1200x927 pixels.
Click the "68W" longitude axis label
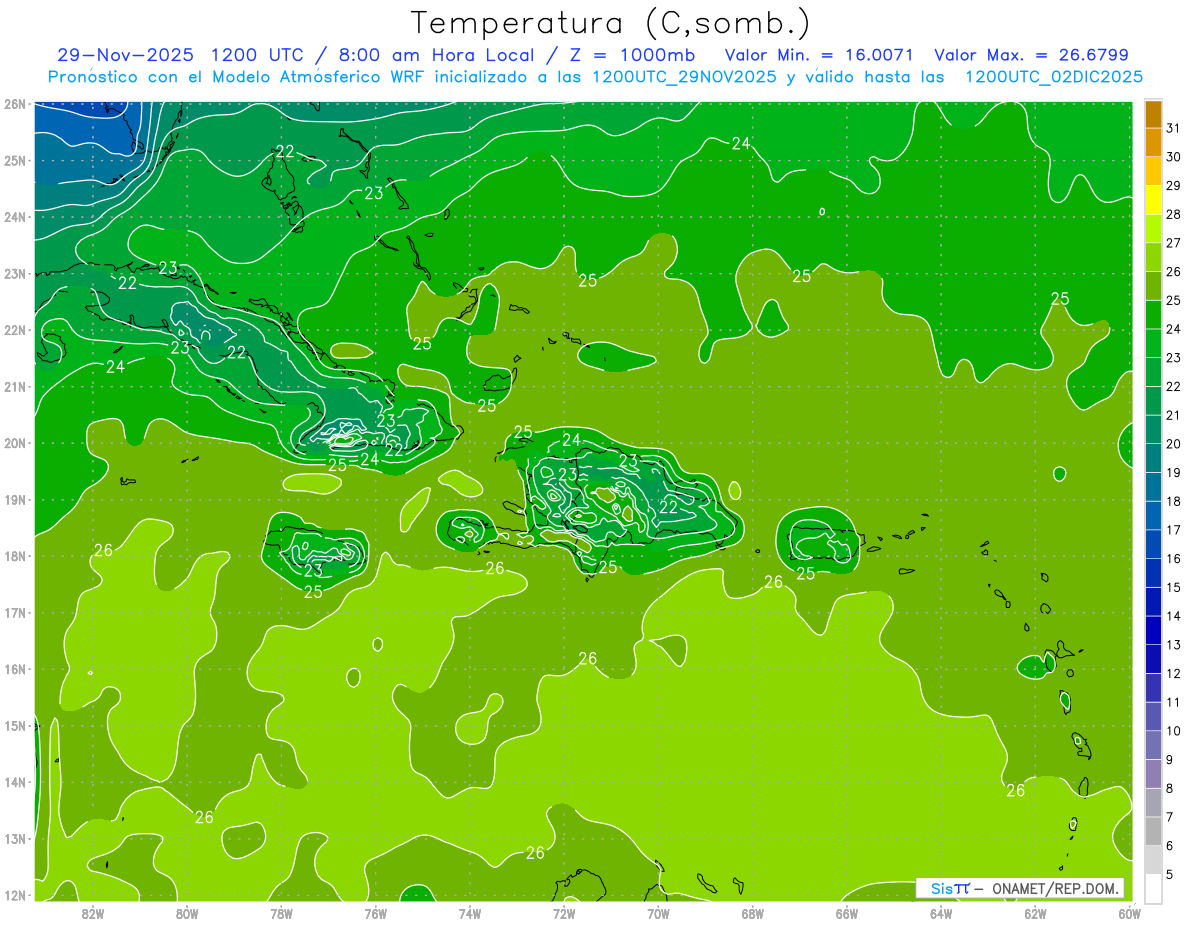[752, 912]
